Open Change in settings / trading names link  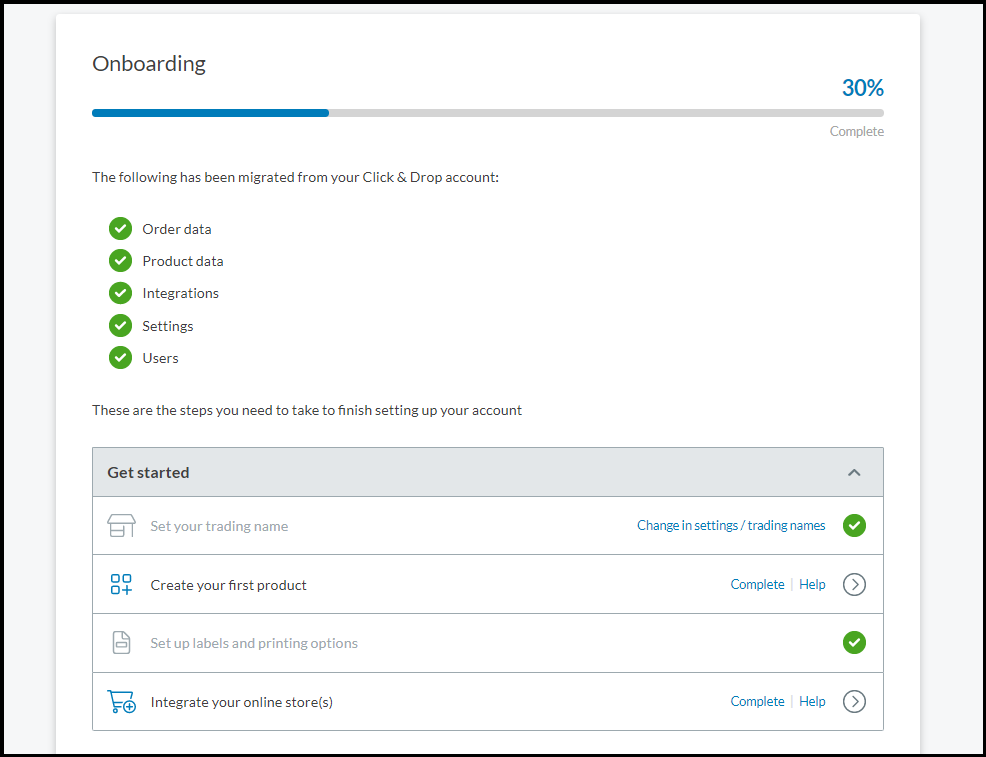click(731, 526)
